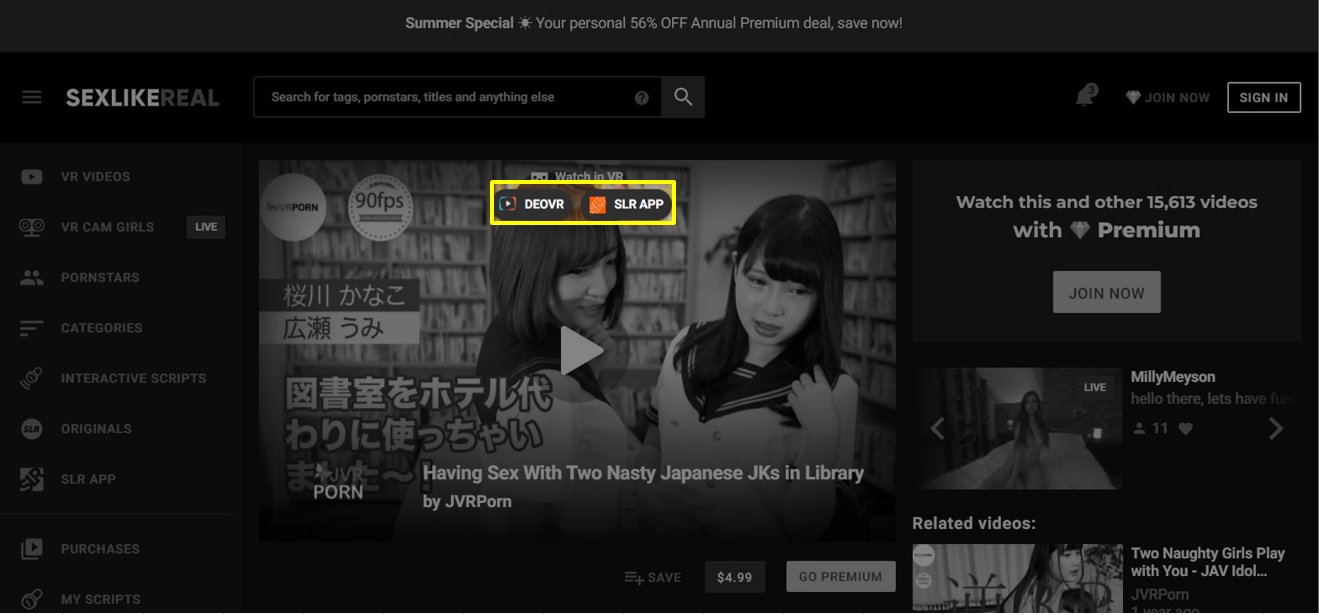Open Originals in the sidebar
Image resolution: width=1319 pixels, height=615 pixels.
pos(96,429)
